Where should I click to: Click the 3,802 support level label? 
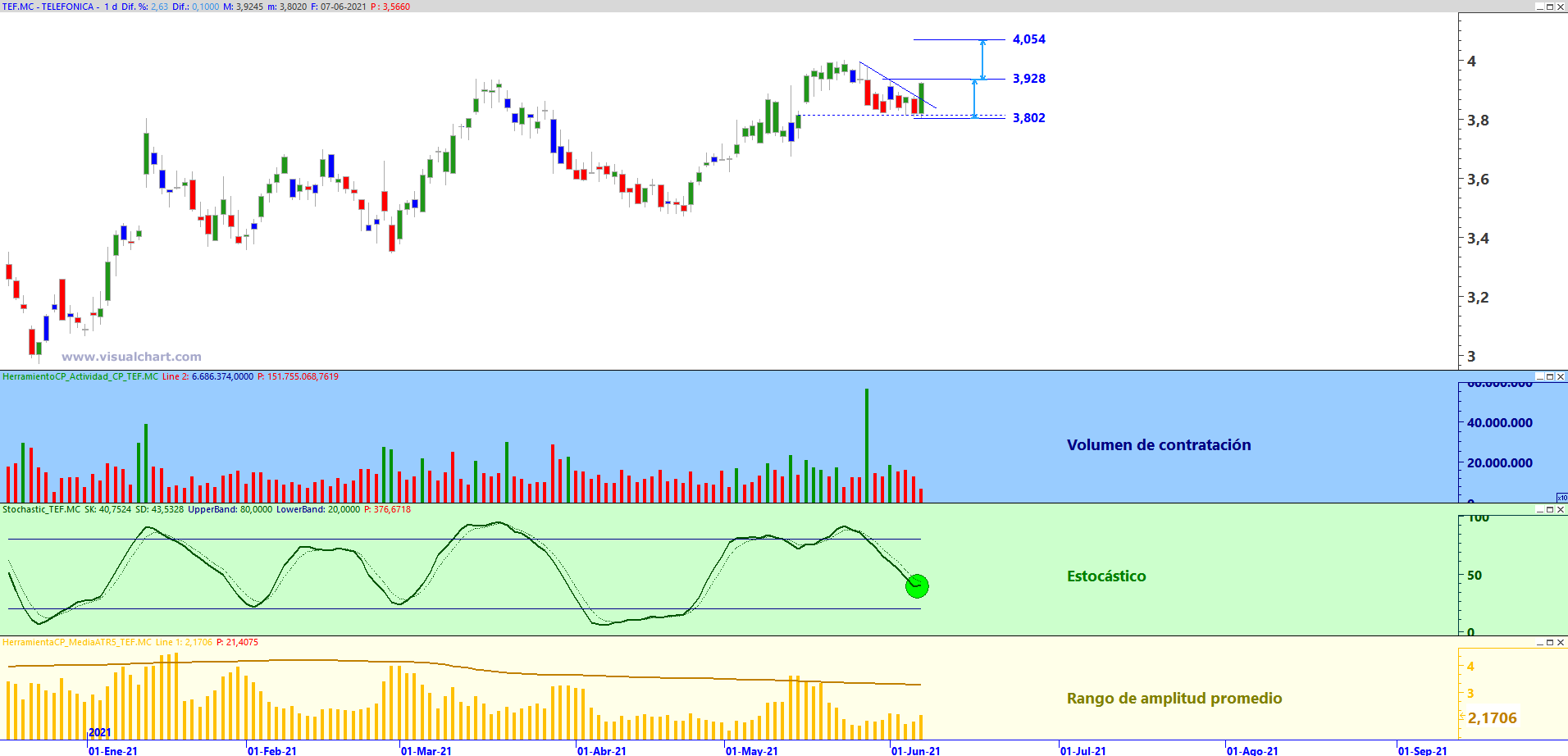[x=1029, y=118]
